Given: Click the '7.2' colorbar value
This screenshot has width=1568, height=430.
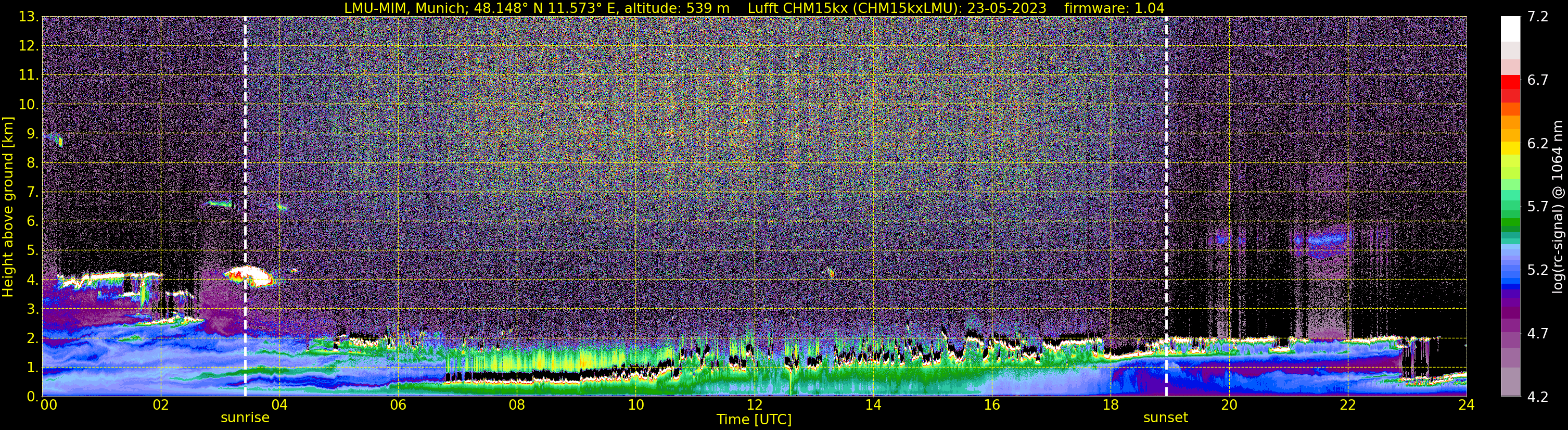Looking at the screenshot, I should pyautogui.click(x=1538, y=17).
